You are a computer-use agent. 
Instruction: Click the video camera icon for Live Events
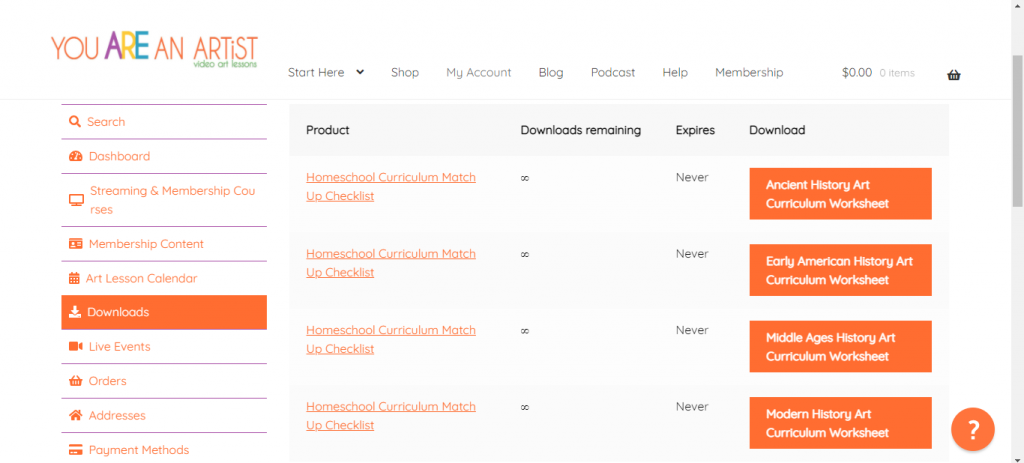click(x=76, y=346)
